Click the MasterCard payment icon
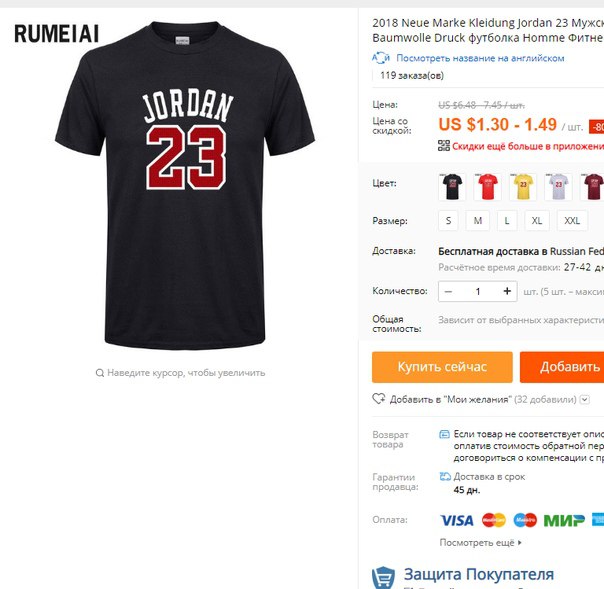604x589 pixels. 494,520
